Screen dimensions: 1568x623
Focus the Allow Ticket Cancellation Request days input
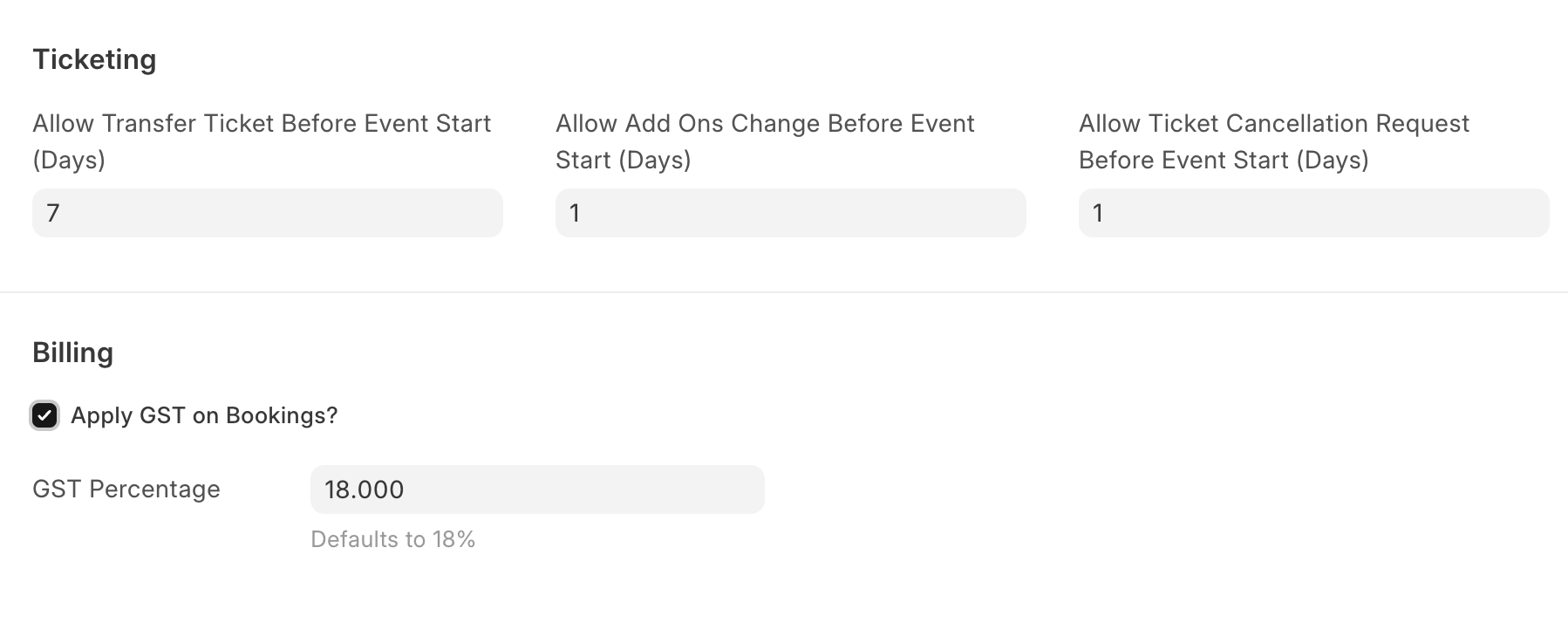pyautogui.click(x=1313, y=213)
